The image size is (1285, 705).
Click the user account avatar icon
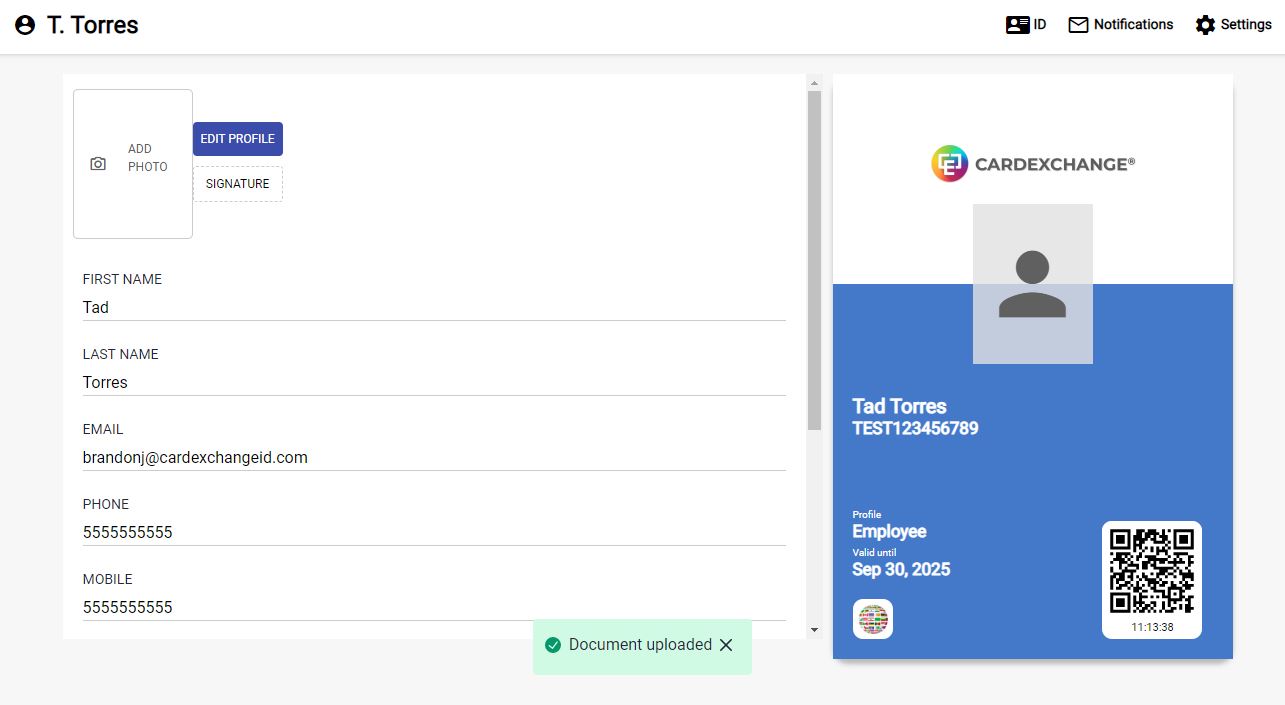(25, 25)
